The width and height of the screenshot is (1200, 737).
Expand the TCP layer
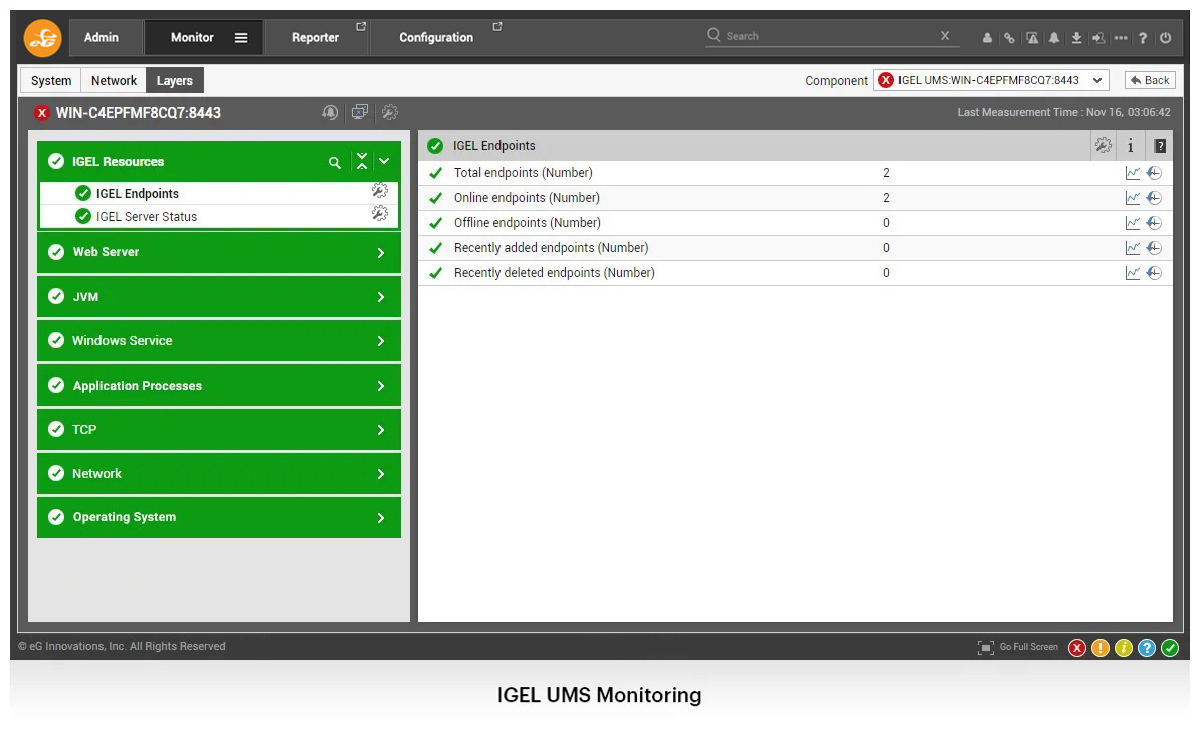(x=381, y=430)
